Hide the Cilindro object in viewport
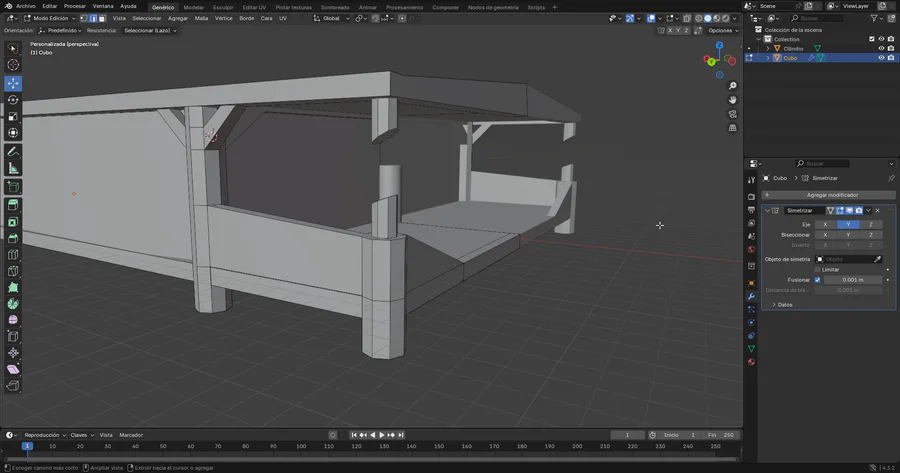Viewport: 900px width, 473px height. [x=881, y=48]
